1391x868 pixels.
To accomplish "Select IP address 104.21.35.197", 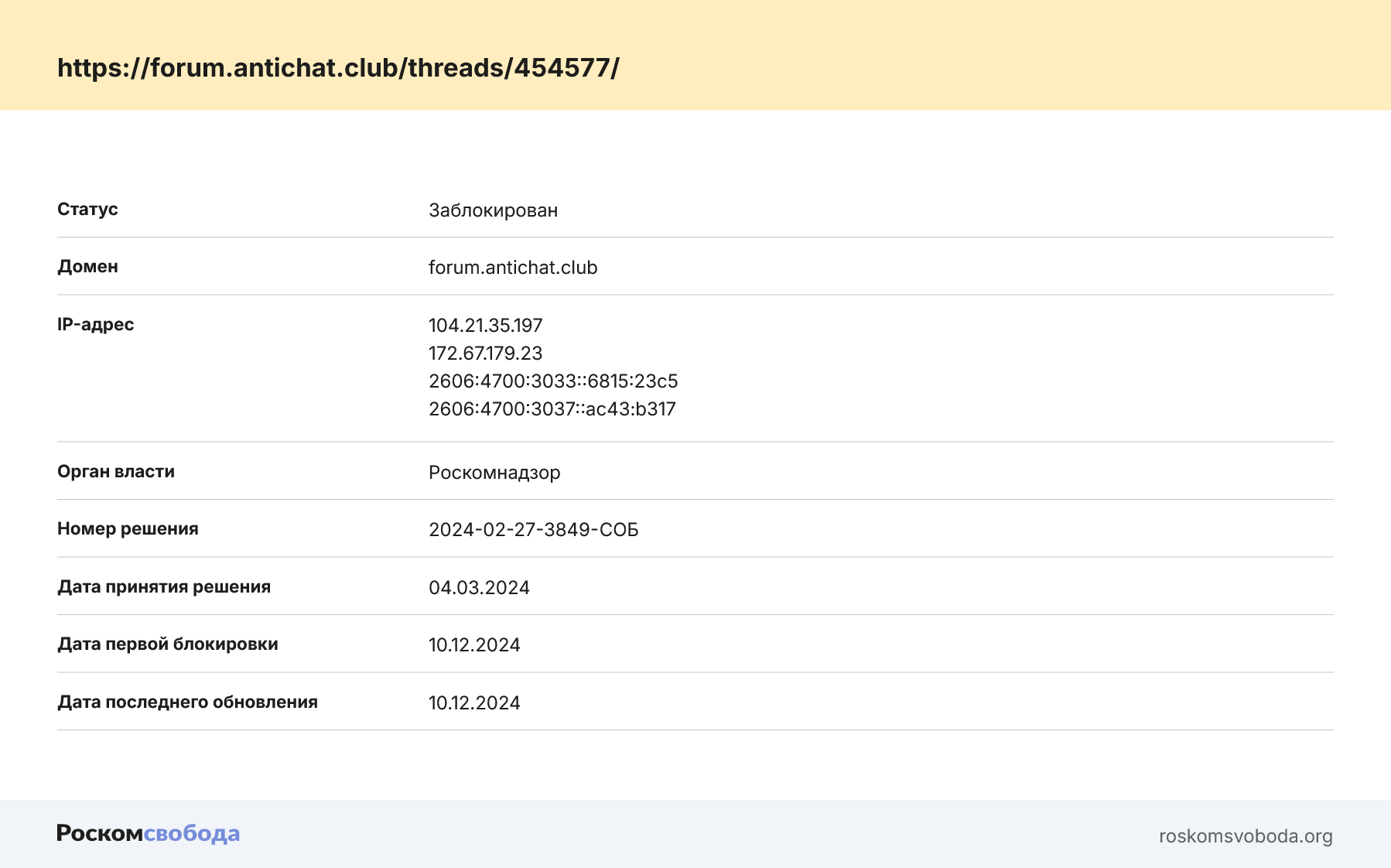I will pyautogui.click(x=486, y=326).
